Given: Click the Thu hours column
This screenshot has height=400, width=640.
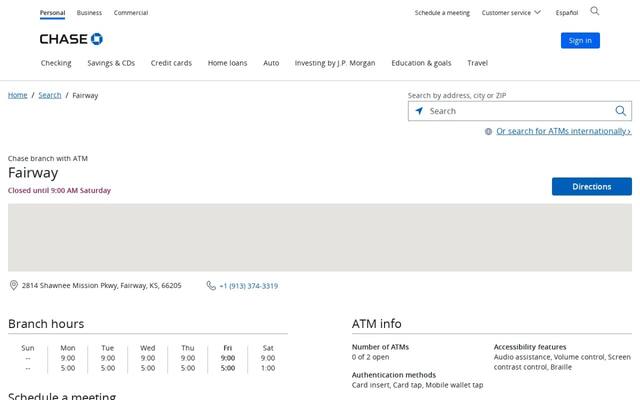Looking at the screenshot, I should click(x=188, y=358).
